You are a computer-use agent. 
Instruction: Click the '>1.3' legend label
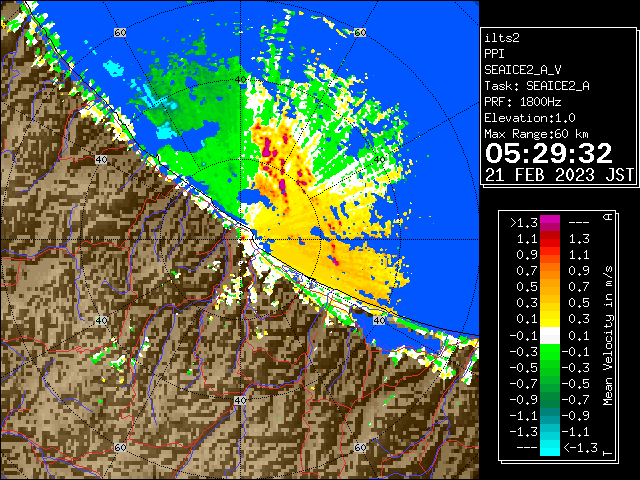click(x=524, y=223)
